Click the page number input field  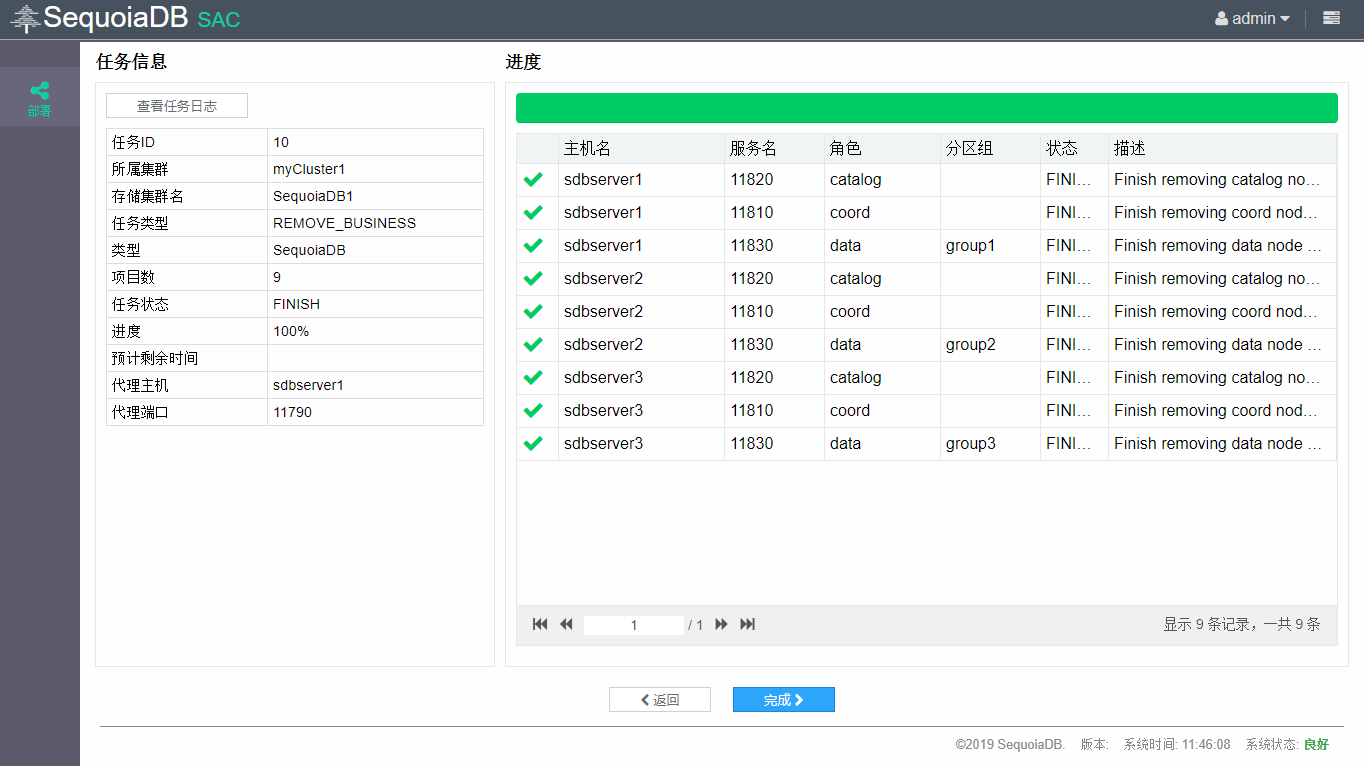pyautogui.click(x=634, y=625)
